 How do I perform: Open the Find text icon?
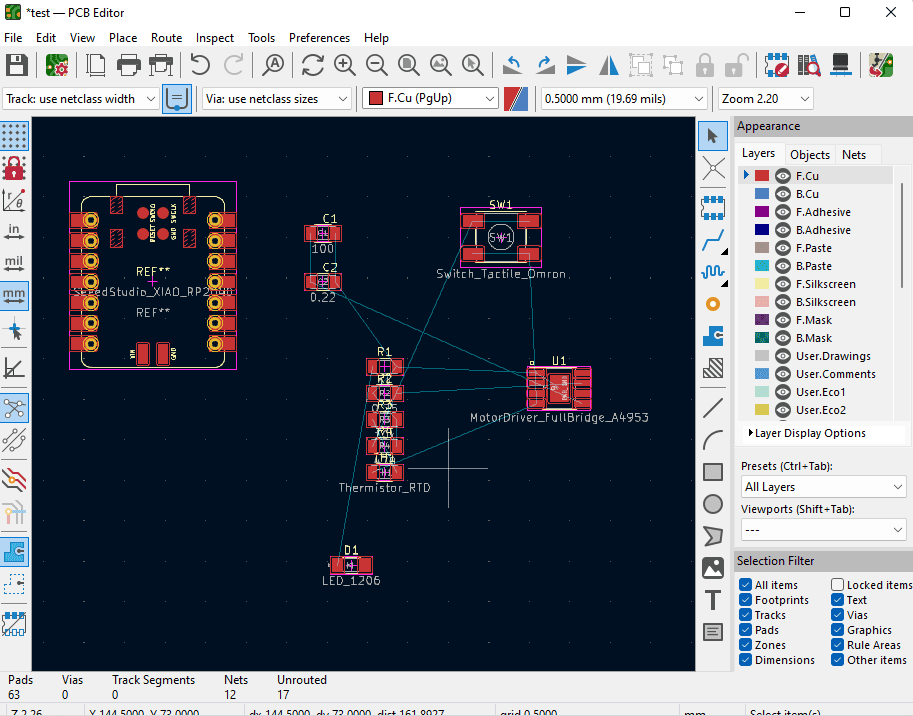coord(273,65)
